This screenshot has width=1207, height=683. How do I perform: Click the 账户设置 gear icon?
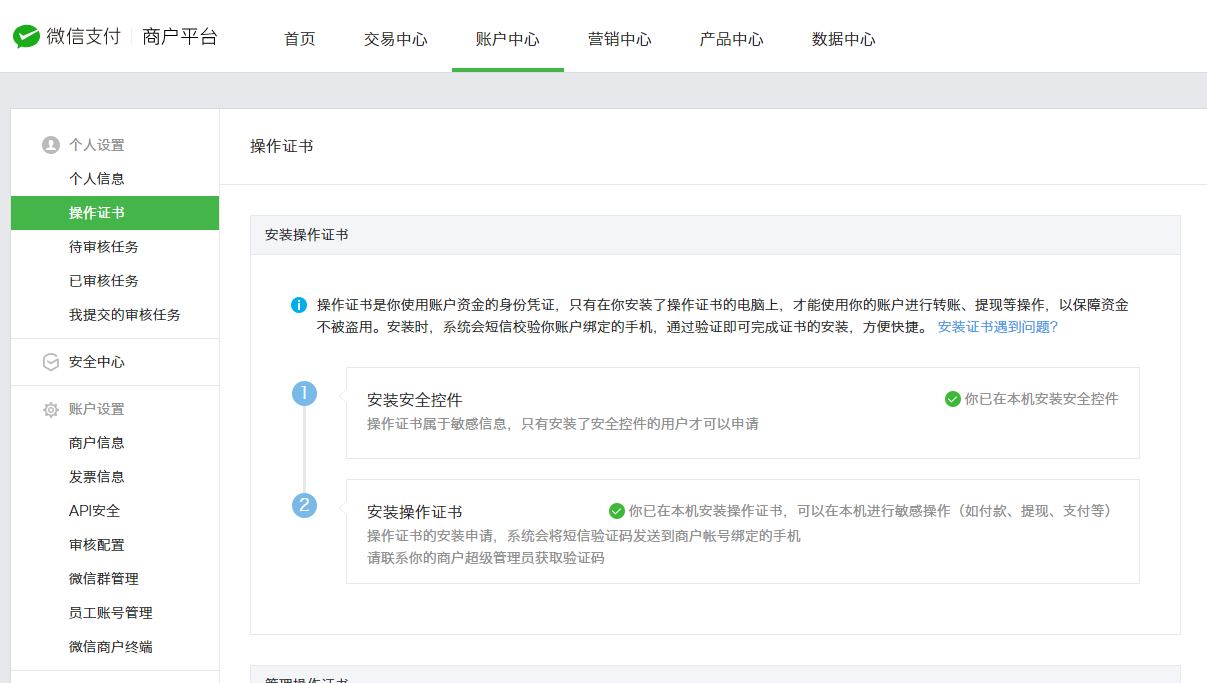[x=51, y=409]
